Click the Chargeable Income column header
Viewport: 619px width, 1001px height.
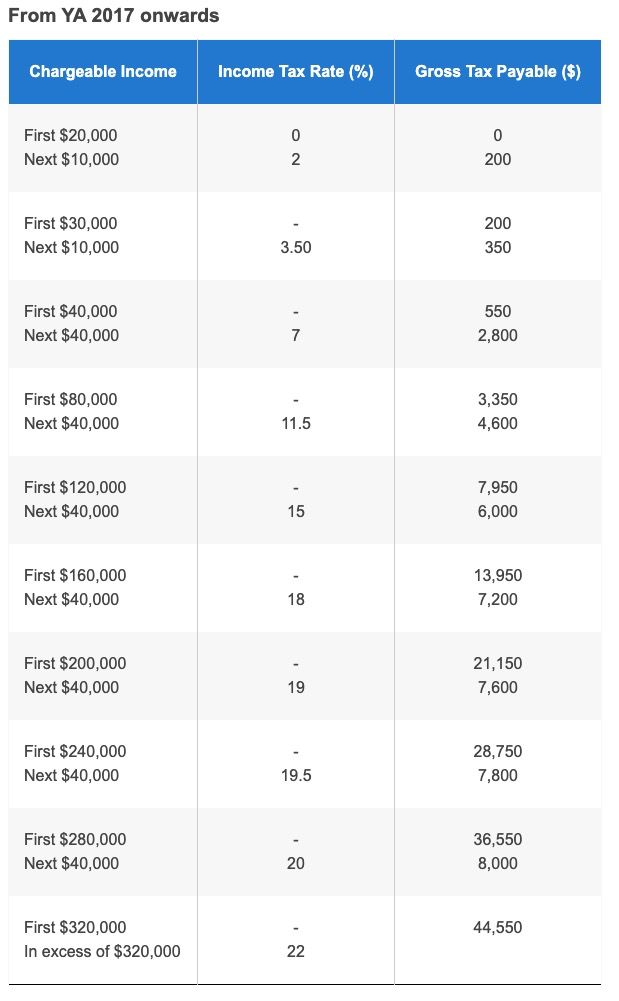click(x=103, y=72)
